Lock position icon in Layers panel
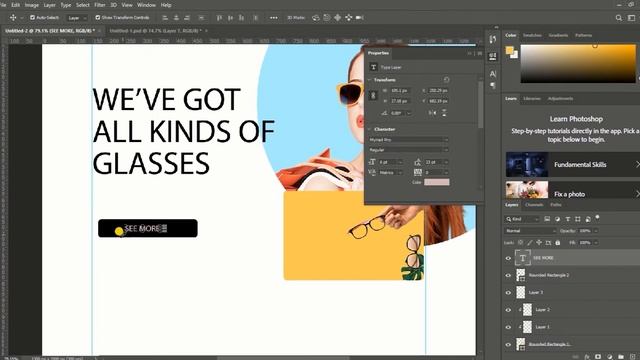640x360 pixels. [539, 242]
